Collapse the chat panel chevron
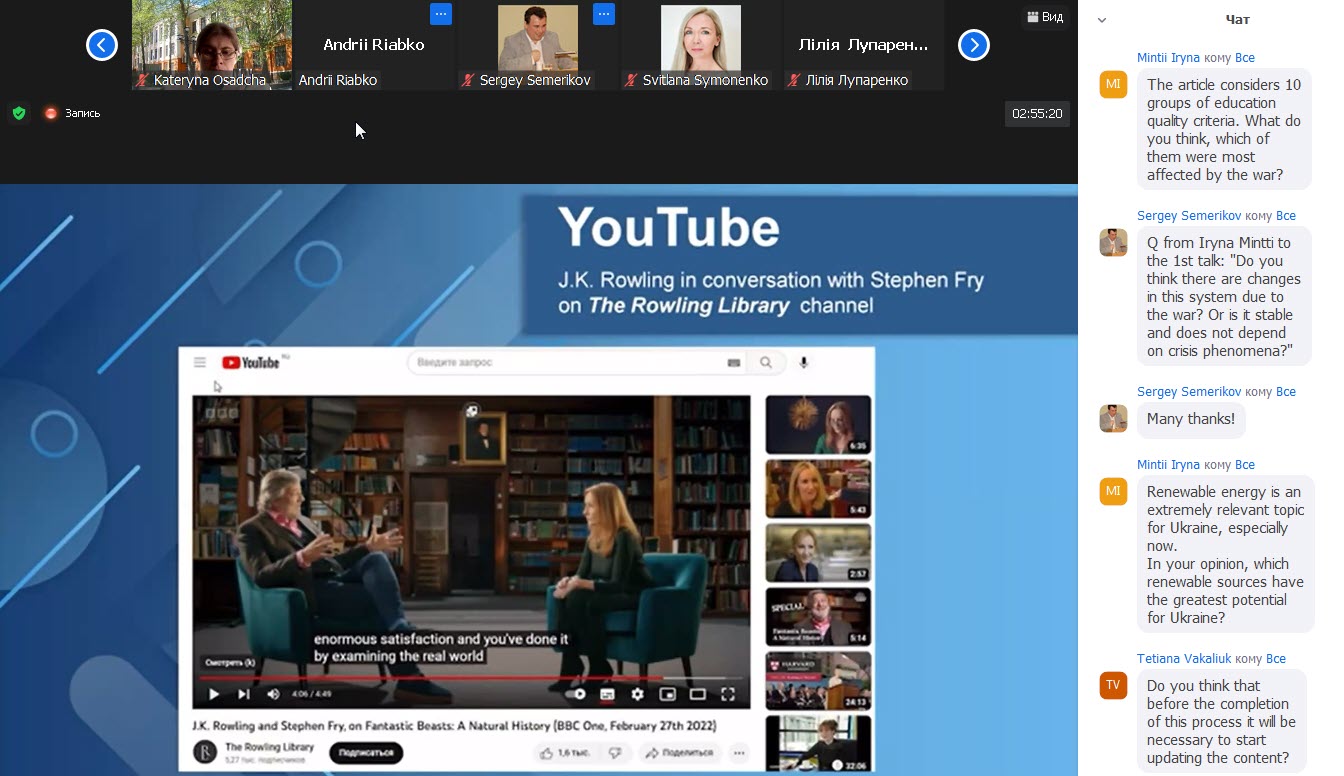1344x776 pixels. (1102, 19)
